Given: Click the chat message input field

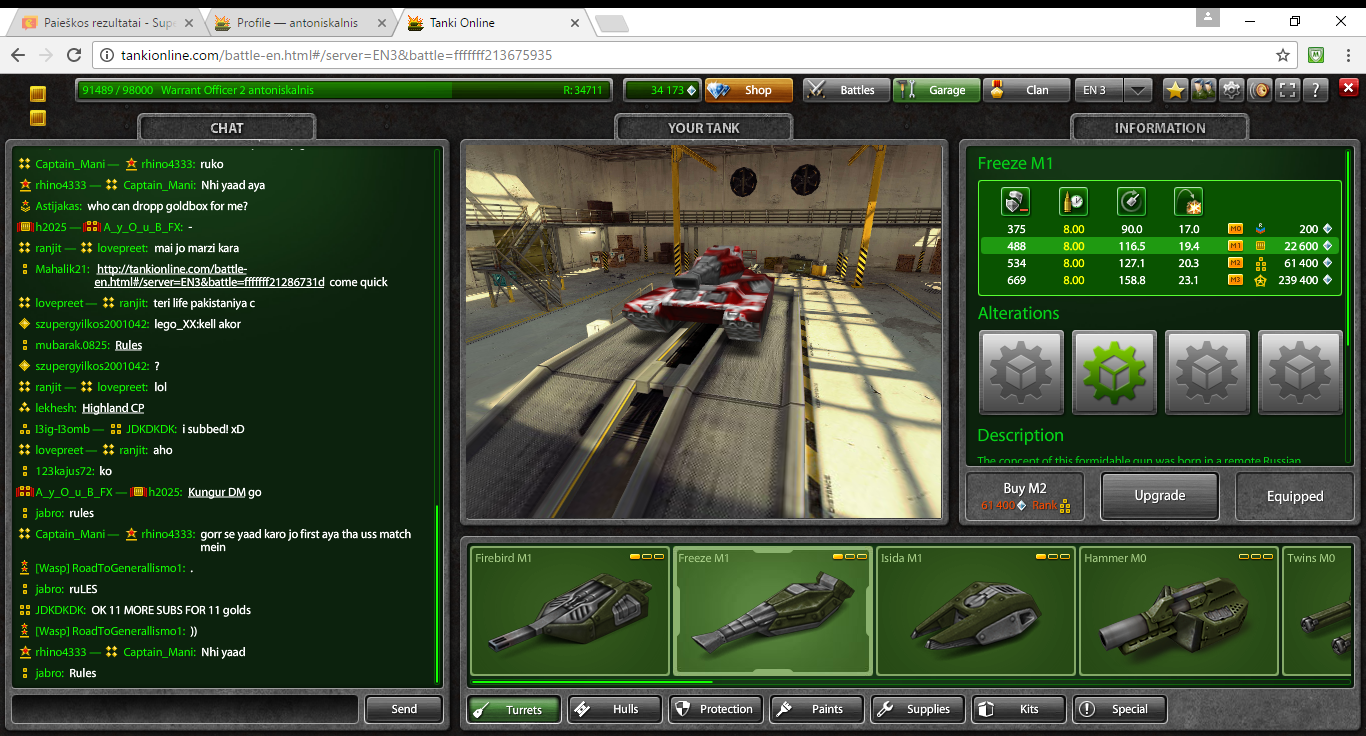Looking at the screenshot, I should 184,709.
